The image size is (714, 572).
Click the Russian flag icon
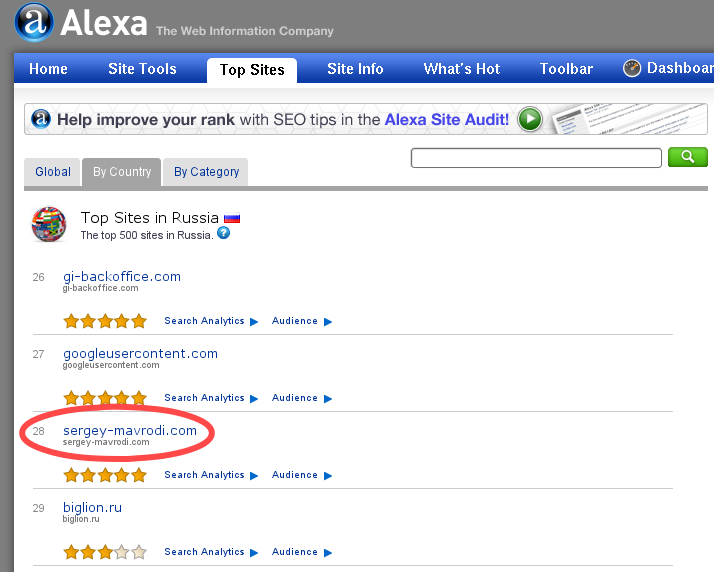232,219
